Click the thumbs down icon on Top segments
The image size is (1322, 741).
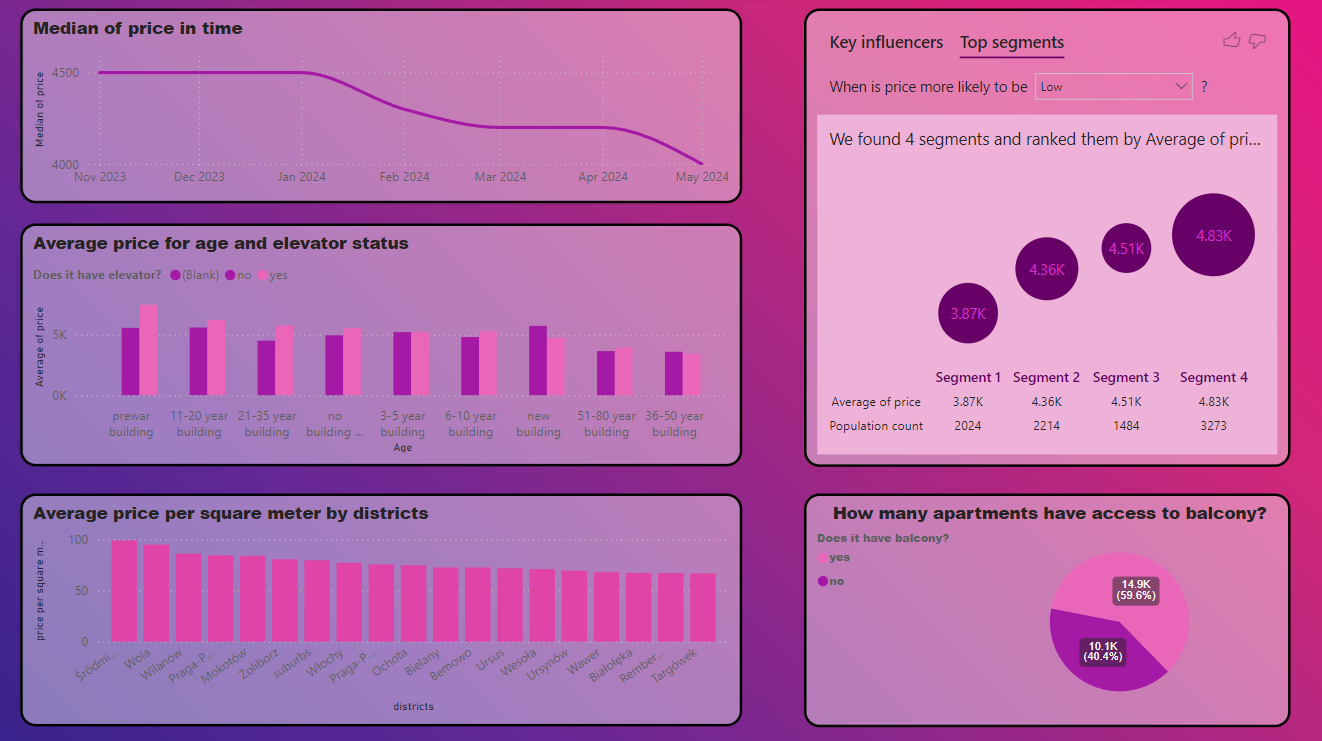coord(1257,41)
